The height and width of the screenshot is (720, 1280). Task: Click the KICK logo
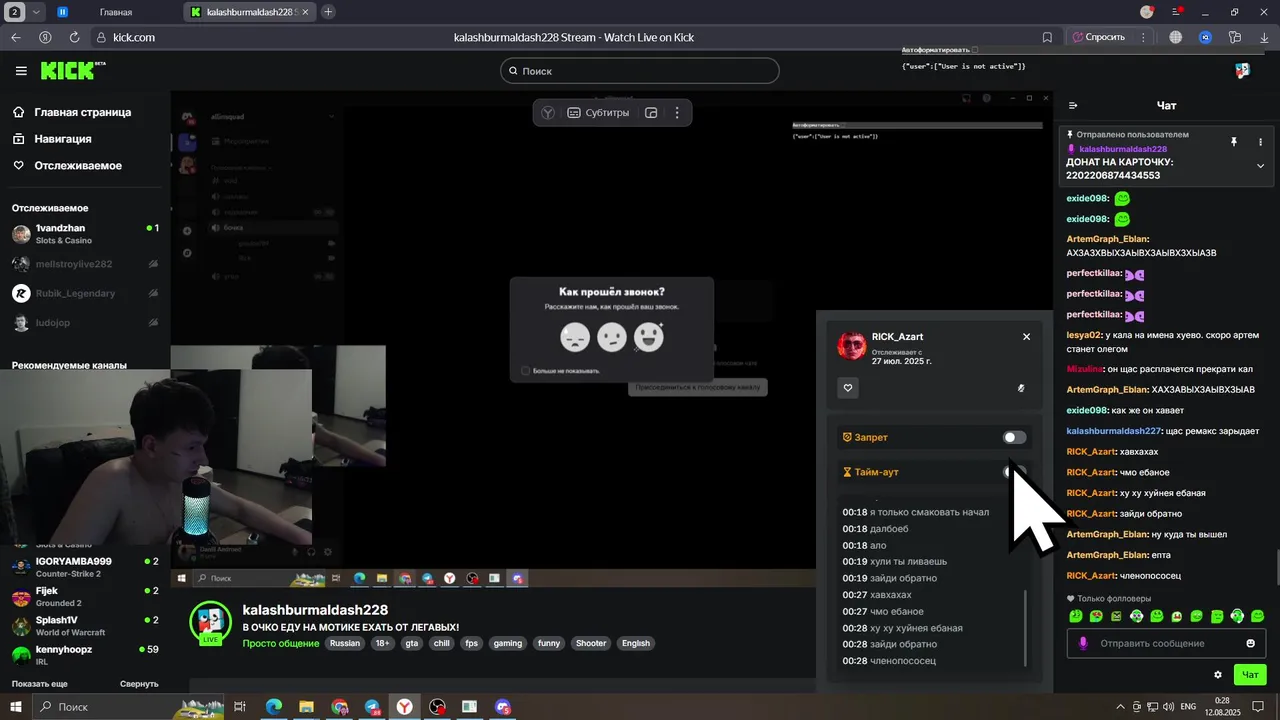point(72,71)
